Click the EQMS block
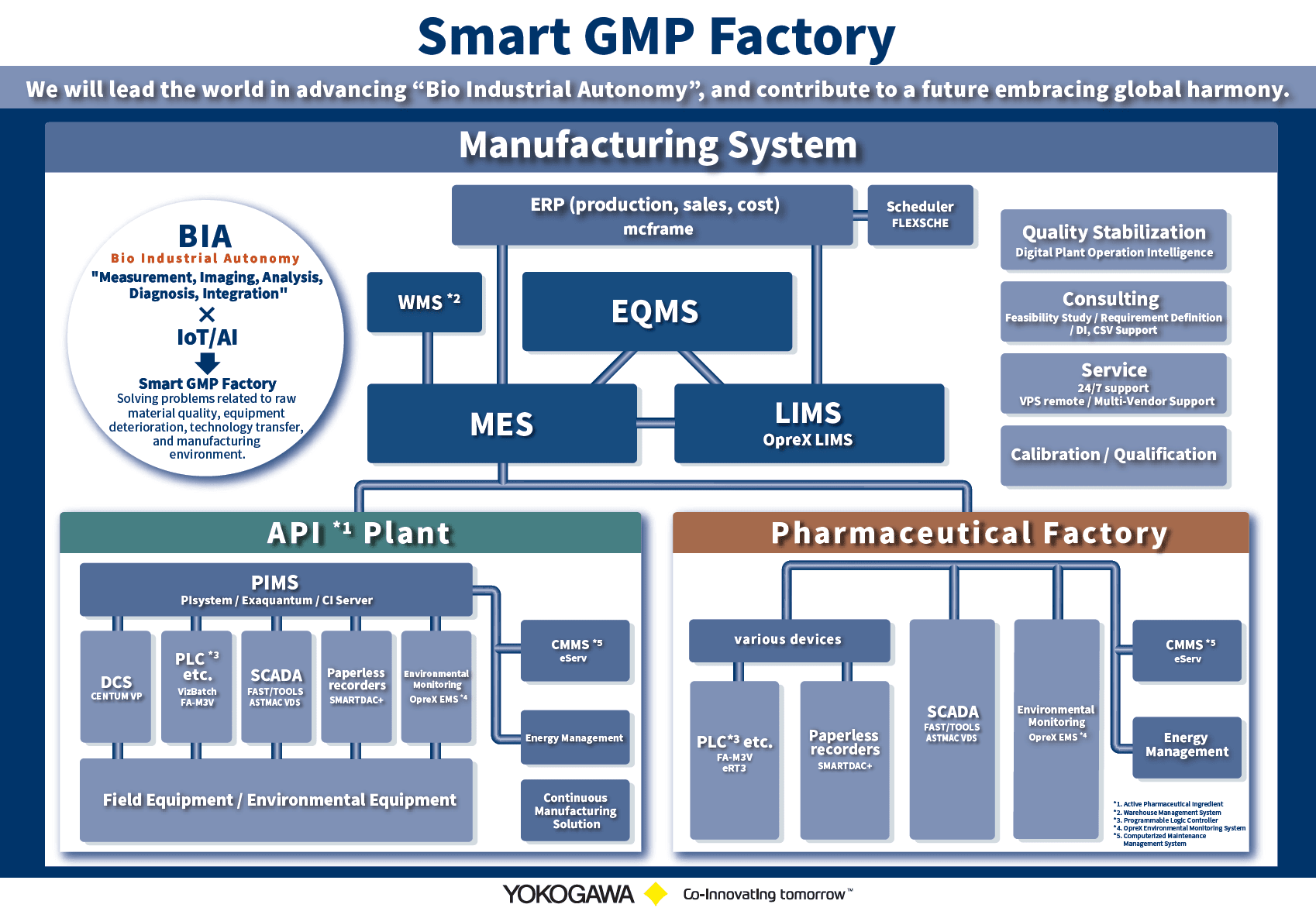This screenshot has height=918, width=1316. click(657, 311)
